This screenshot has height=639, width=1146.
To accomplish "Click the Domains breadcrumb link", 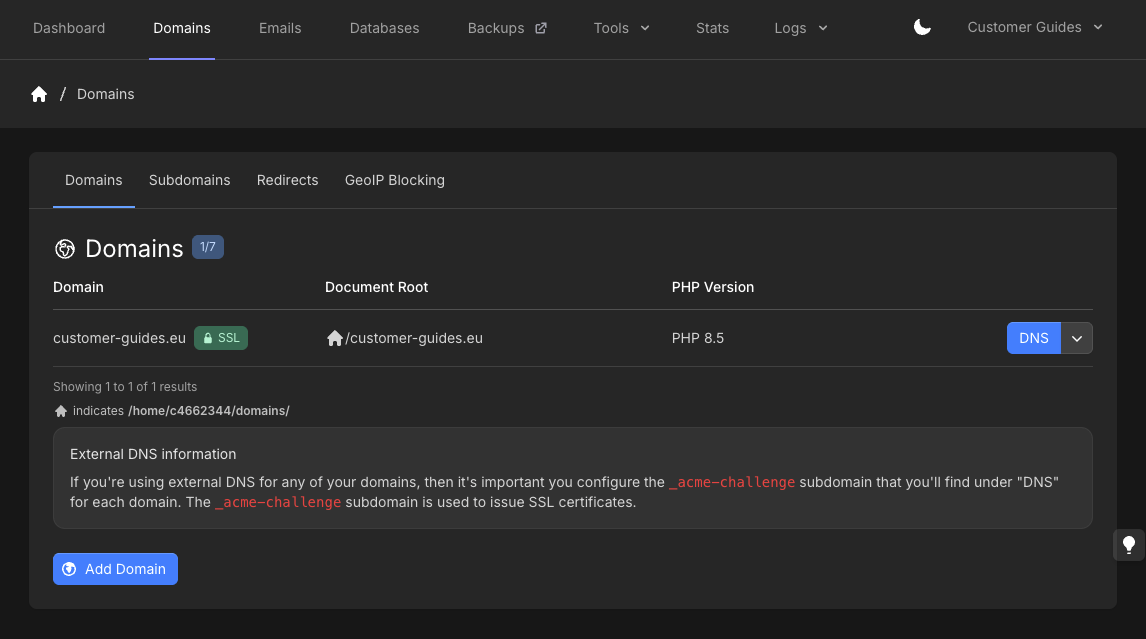I will tap(105, 94).
